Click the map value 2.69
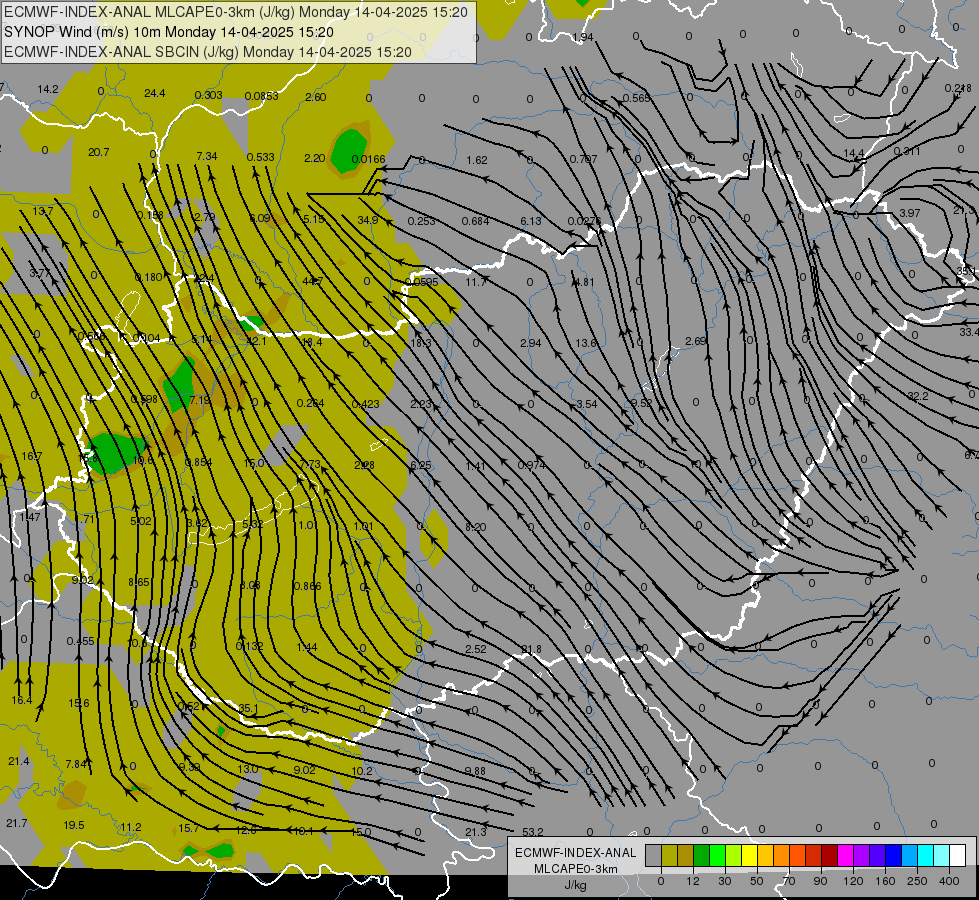Image resolution: width=979 pixels, height=900 pixels. coord(696,341)
